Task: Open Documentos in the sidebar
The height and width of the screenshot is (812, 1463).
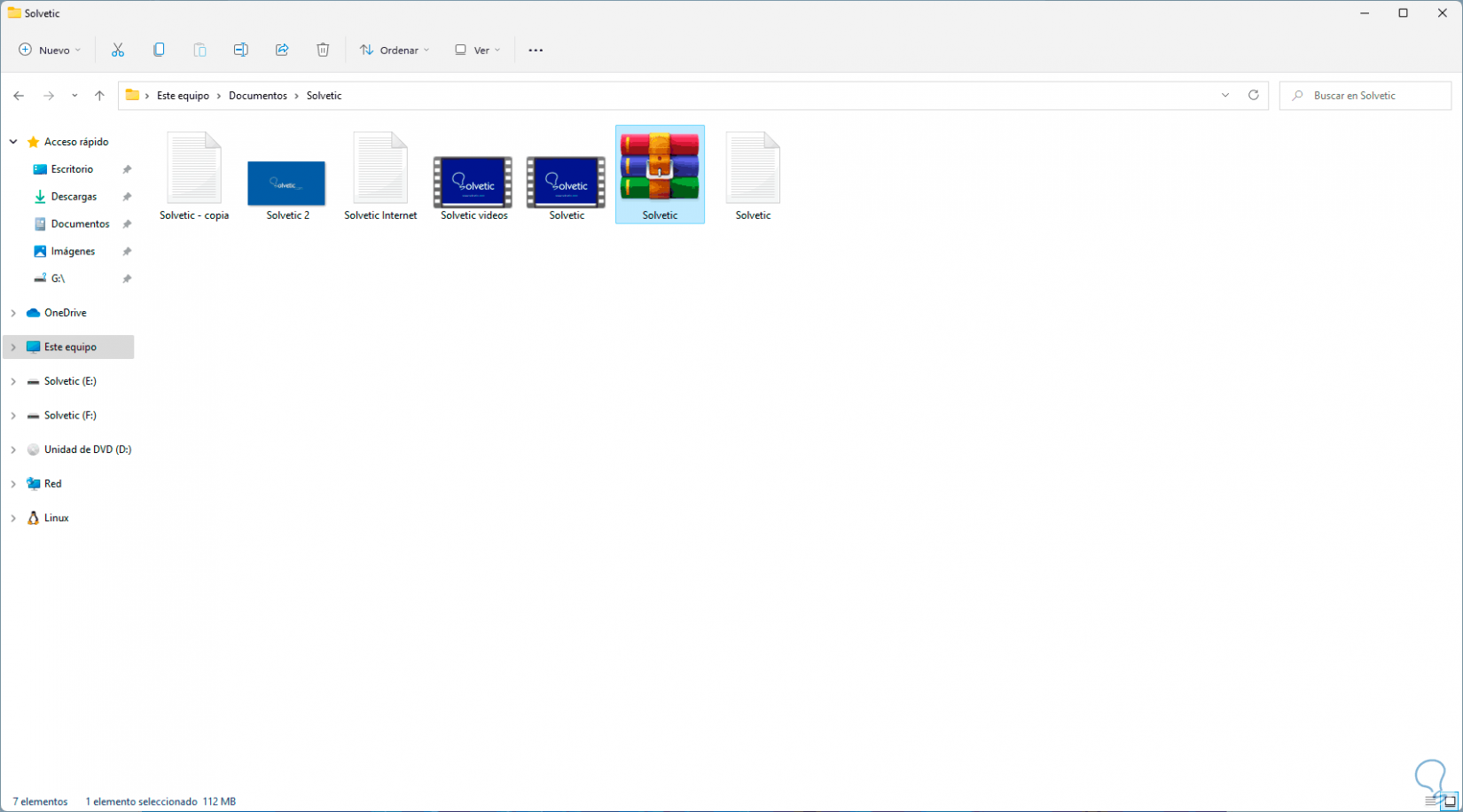Action: point(80,224)
